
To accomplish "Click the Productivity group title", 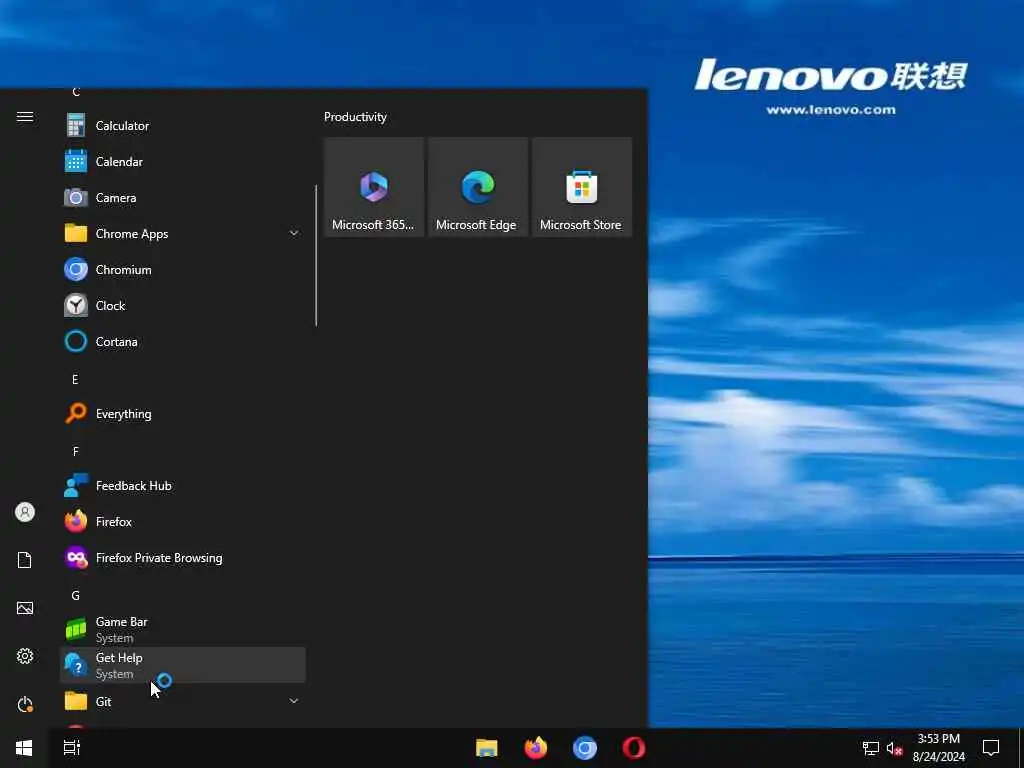I will point(355,117).
